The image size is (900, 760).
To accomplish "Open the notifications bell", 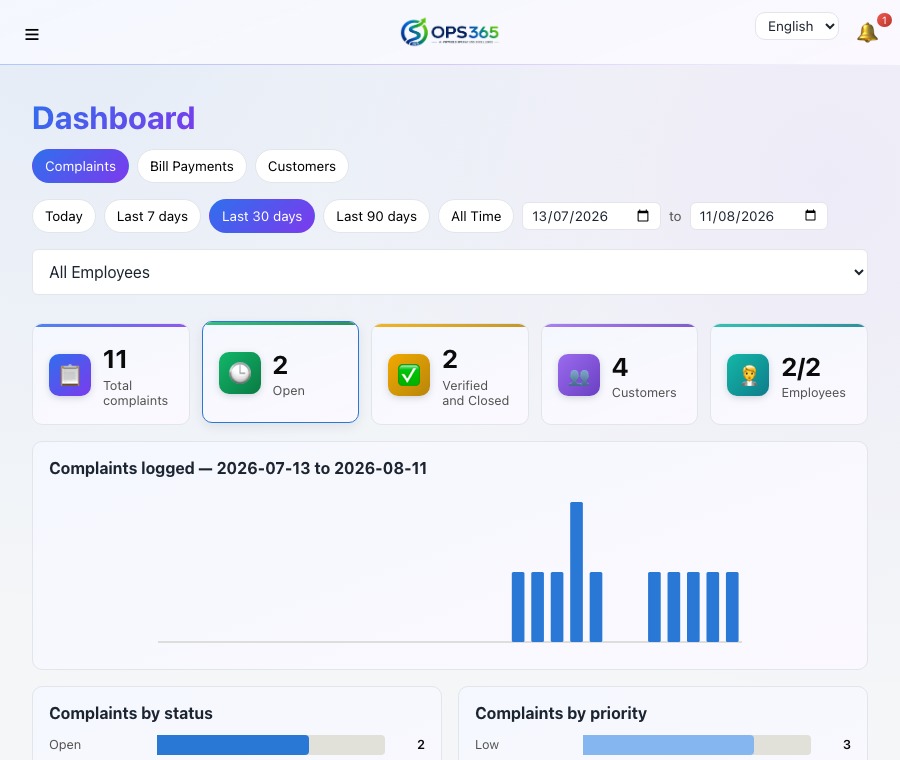I will click(867, 33).
